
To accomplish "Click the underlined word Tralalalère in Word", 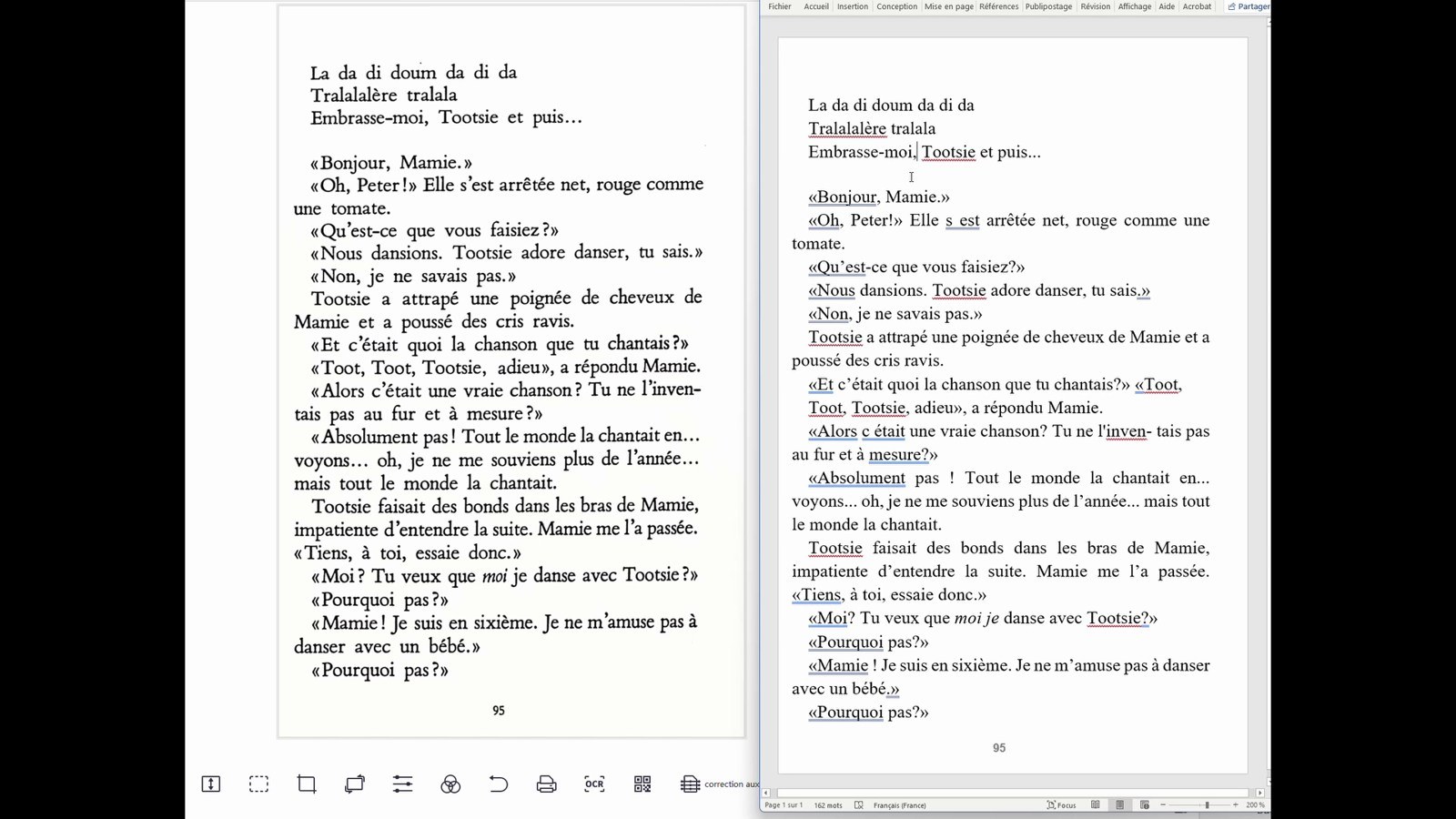I will tap(847, 128).
